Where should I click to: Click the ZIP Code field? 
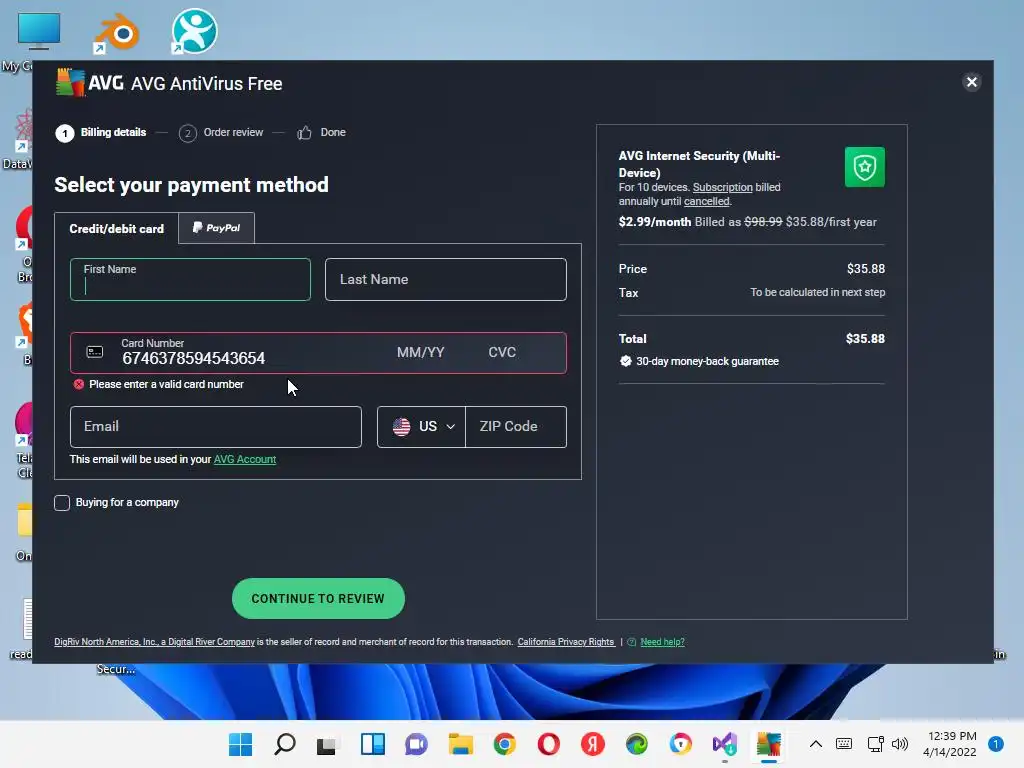pos(515,427)
